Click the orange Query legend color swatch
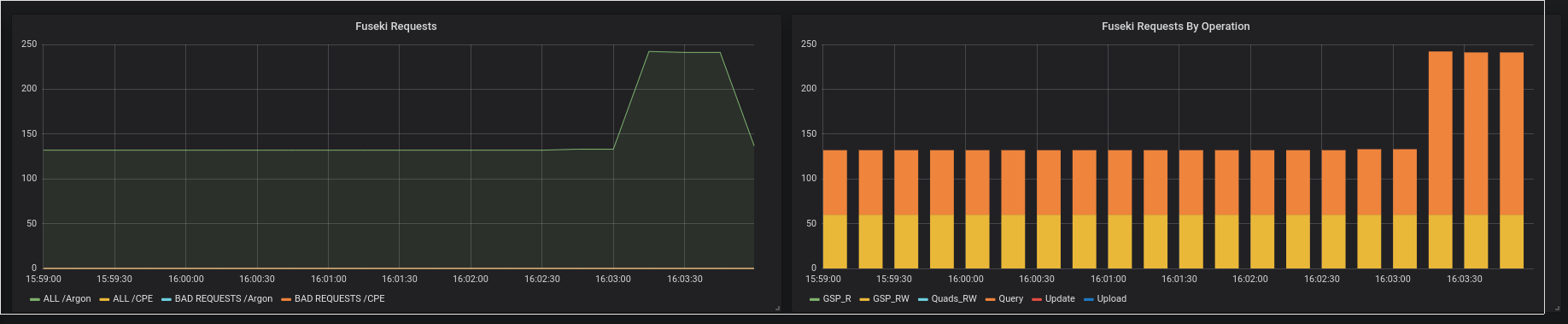This screenshot has width=1568, height=324. (x=990, y=299)
